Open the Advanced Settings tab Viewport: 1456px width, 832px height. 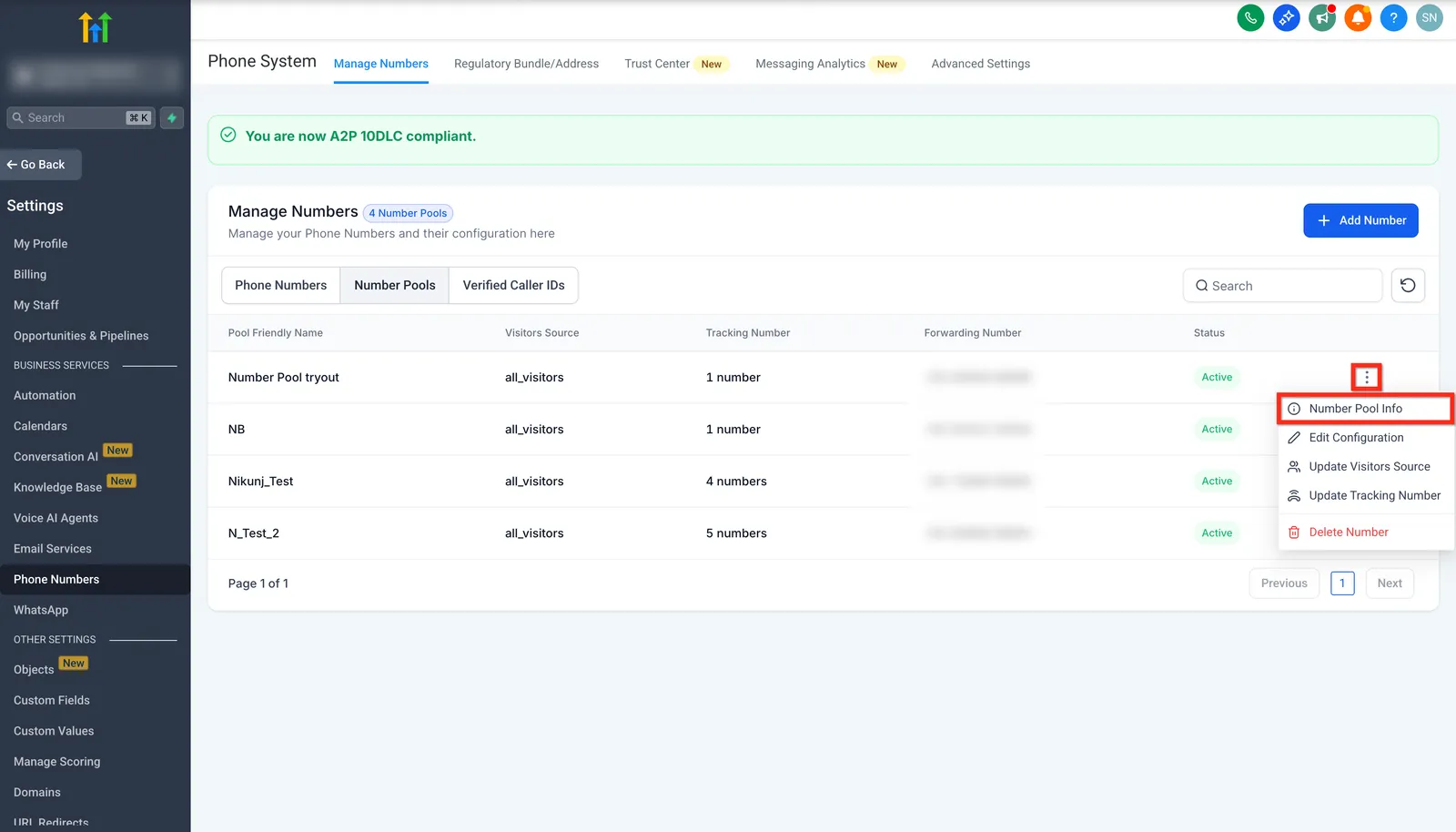point(981,64)
